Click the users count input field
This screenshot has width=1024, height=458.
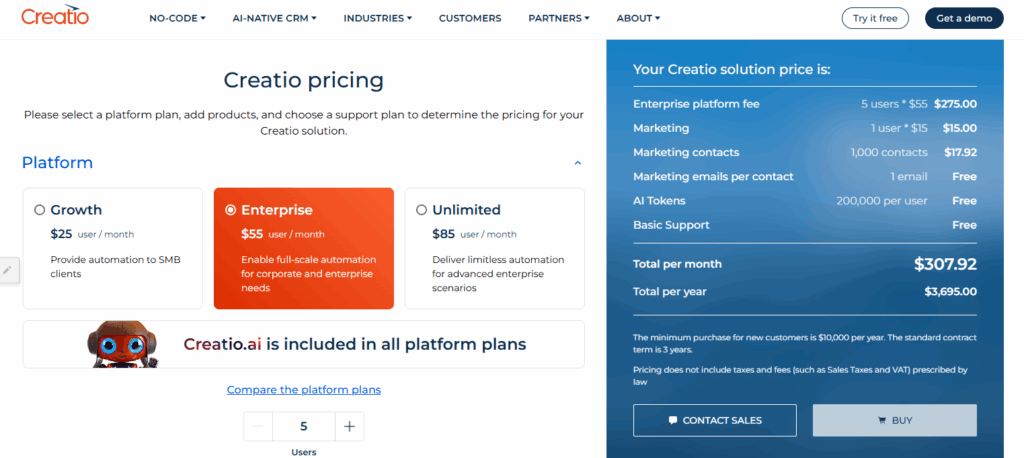303,426
